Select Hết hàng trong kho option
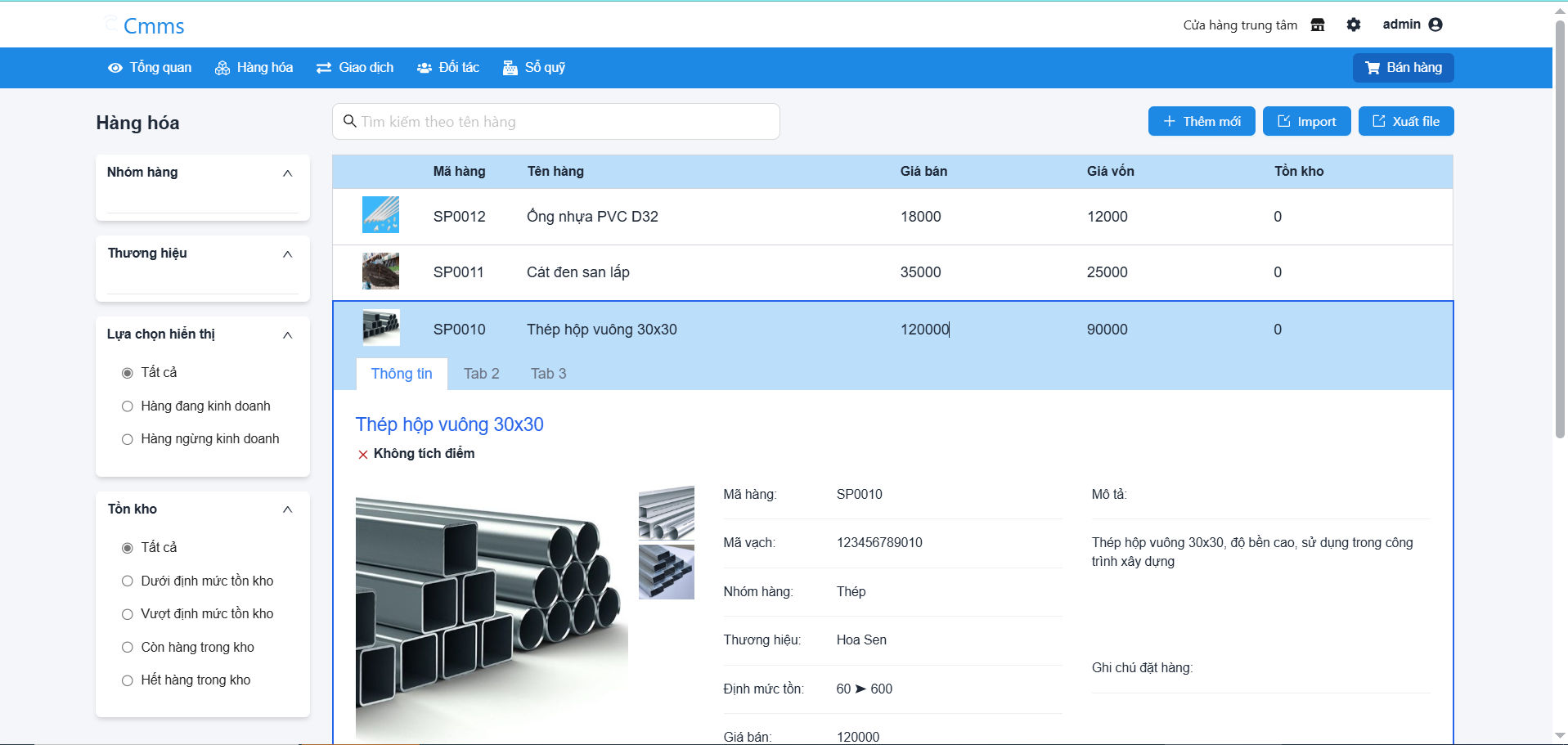1568x745 pixels. [128, 680]
